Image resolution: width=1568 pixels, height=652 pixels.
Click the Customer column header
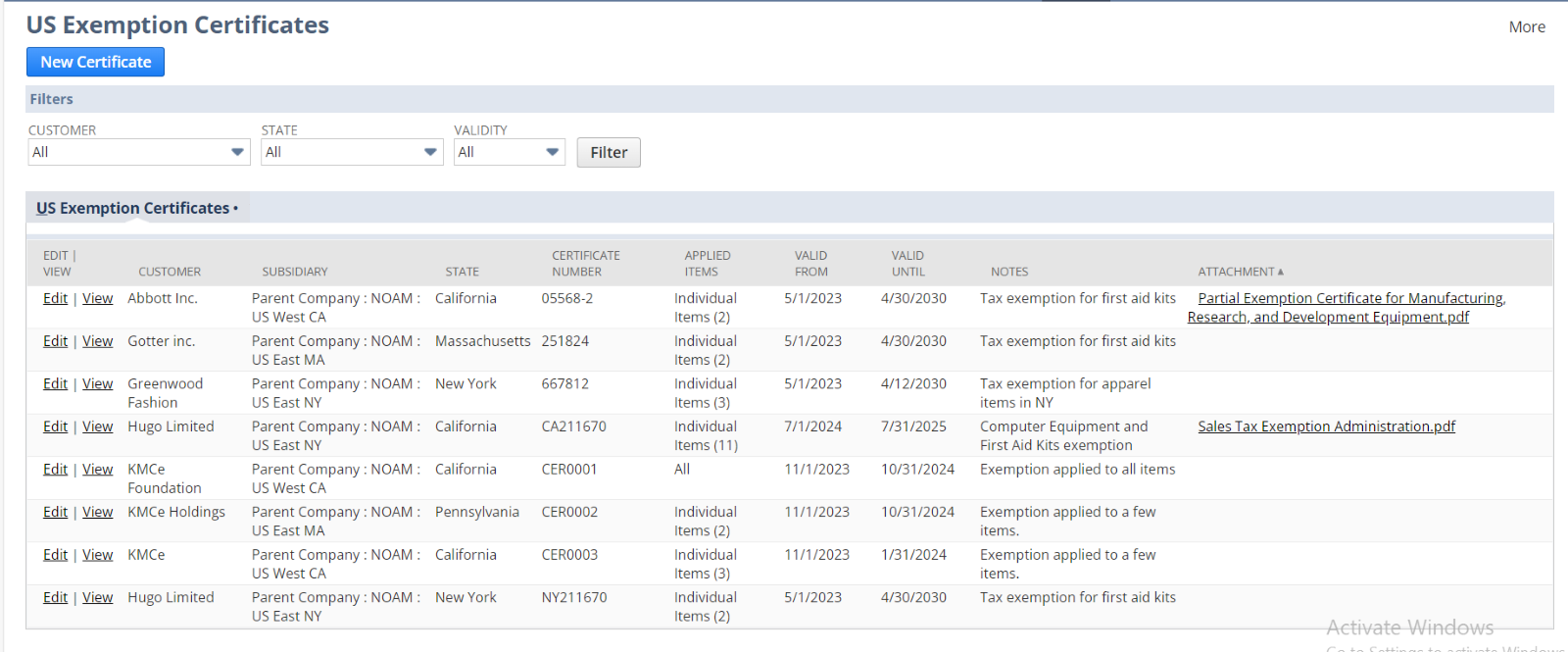pos(170,272)
